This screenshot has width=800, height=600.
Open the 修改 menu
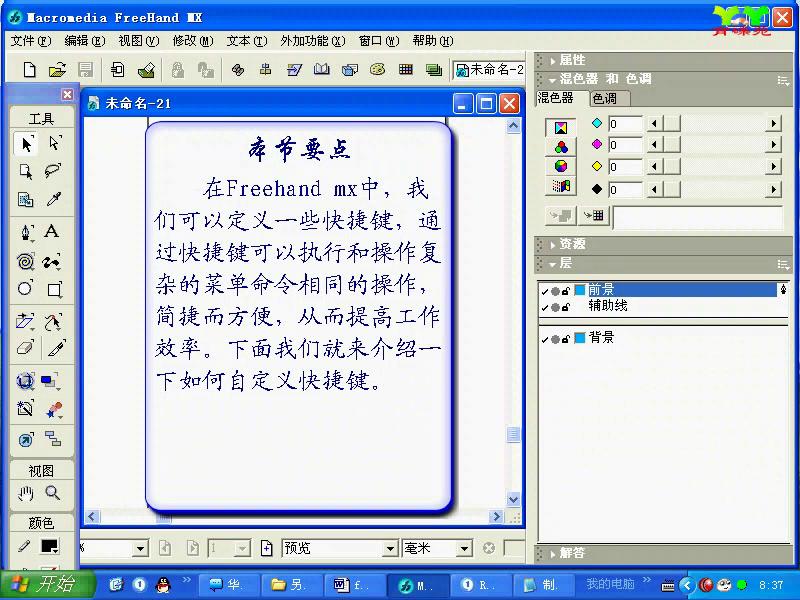pyautogui.click(x=193, y=41)
